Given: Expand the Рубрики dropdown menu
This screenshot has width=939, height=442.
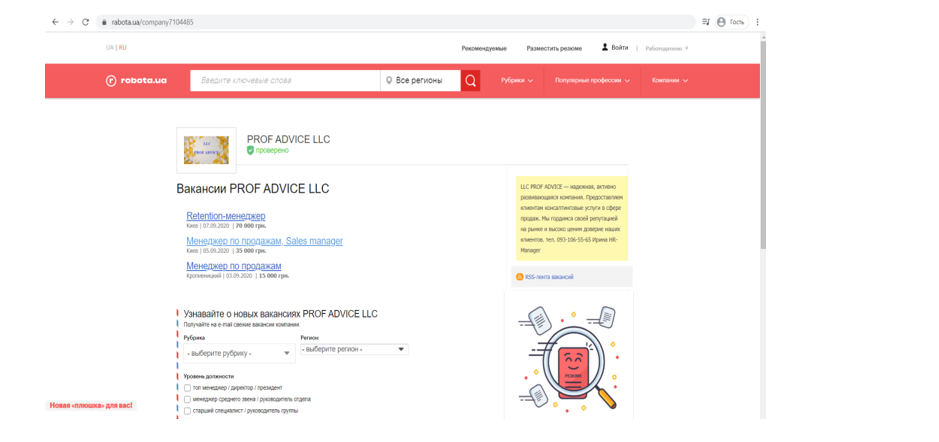Looking at the screenshot, I should pos(517,80).
